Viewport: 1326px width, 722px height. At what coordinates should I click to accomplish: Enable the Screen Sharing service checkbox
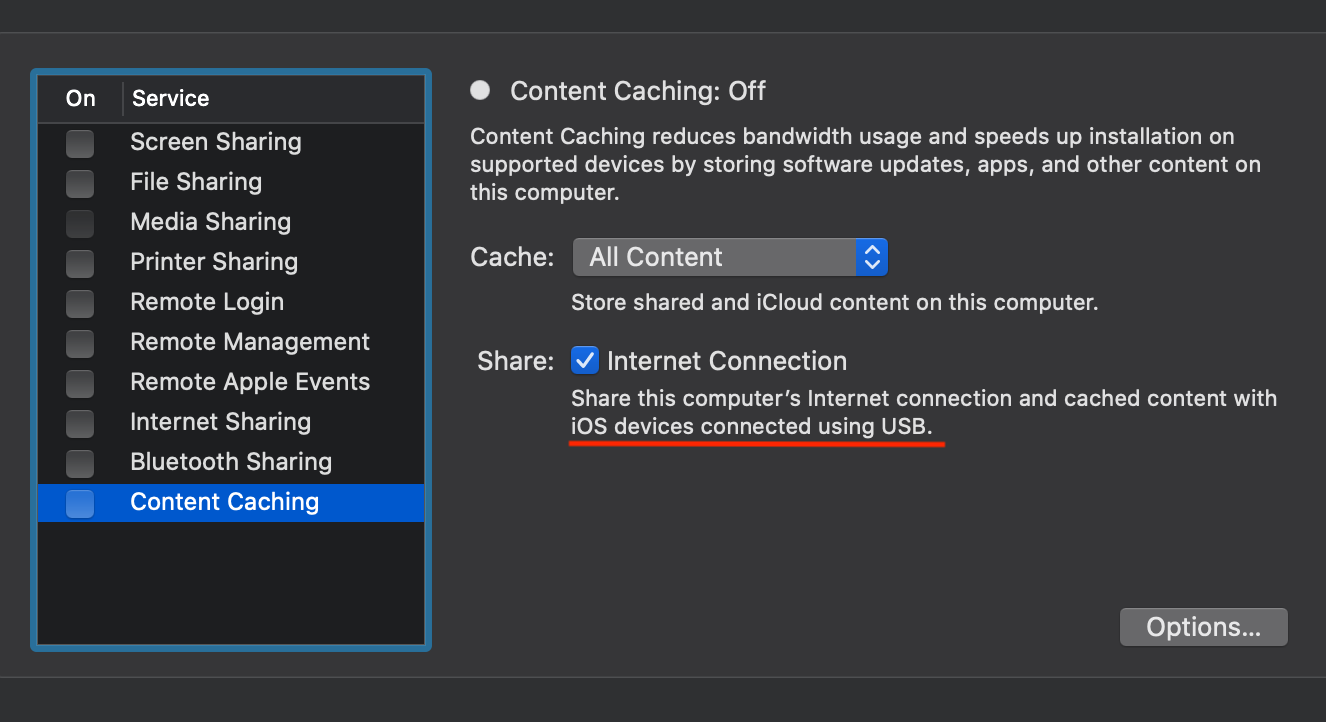(80, 143)
